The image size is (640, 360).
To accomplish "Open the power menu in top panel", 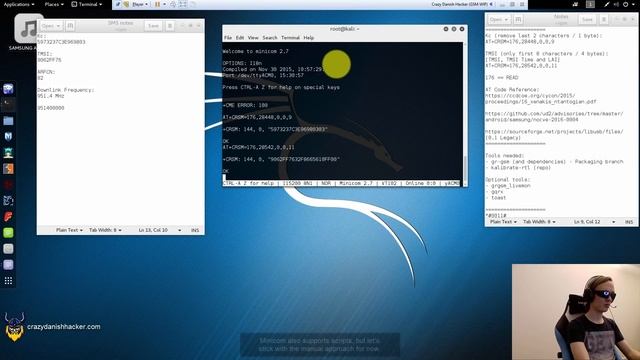I will point(629,4).
